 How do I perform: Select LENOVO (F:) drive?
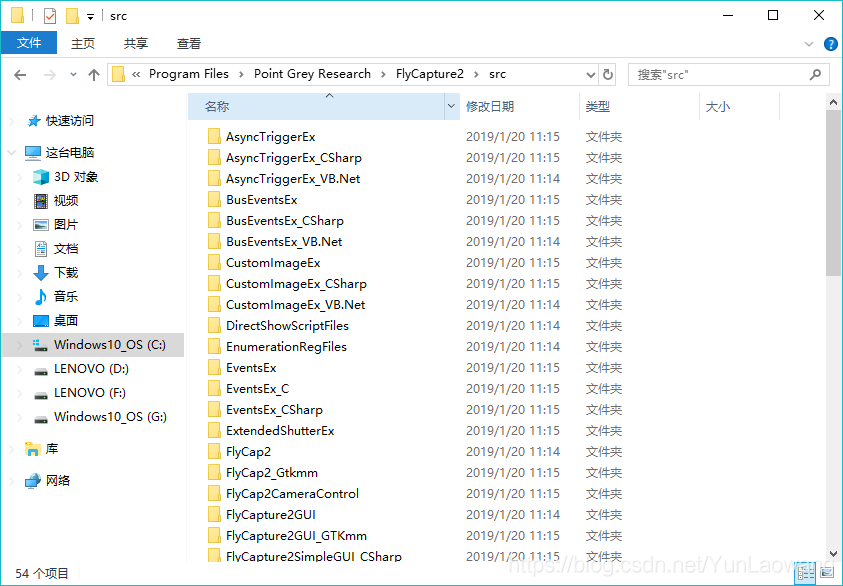[x=92, y=393]
